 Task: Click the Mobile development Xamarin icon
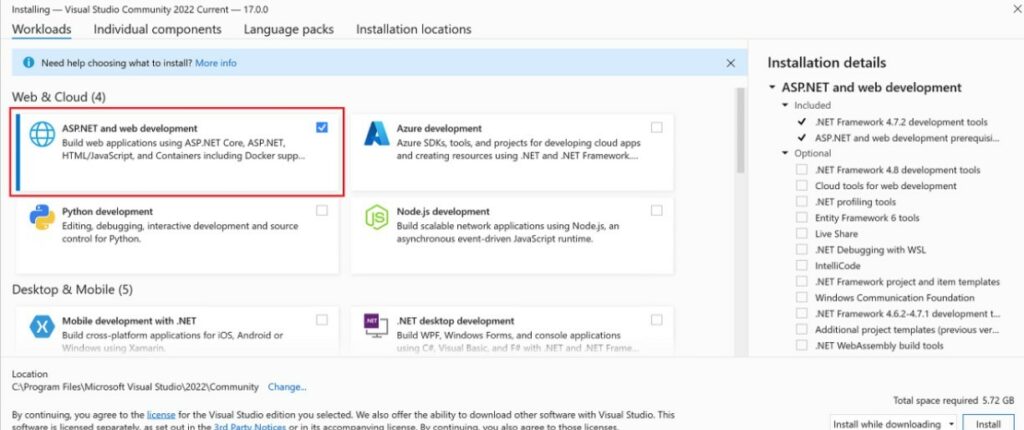click(42, 326)
